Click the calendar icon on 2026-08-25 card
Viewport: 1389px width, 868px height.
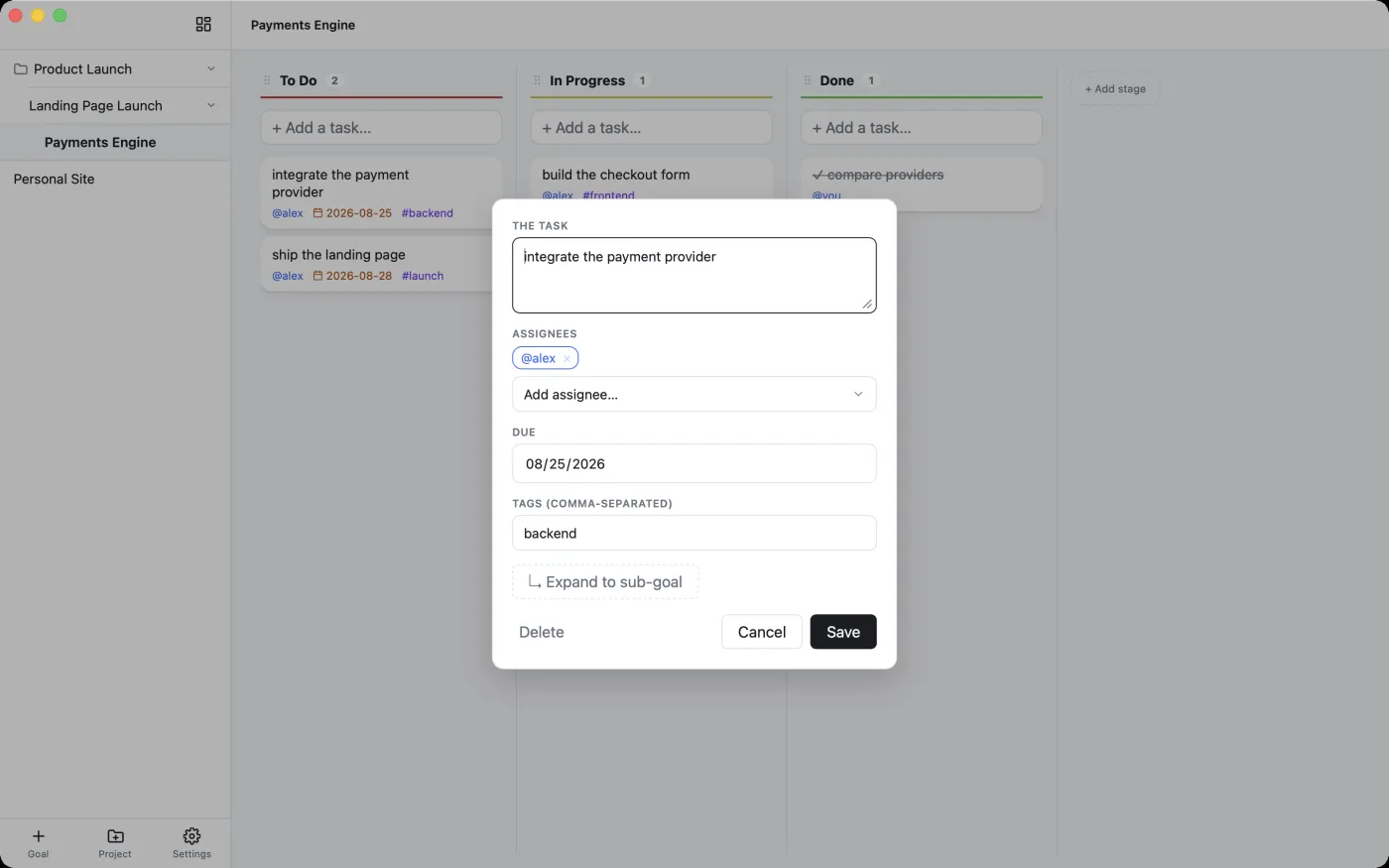point(317,213)
